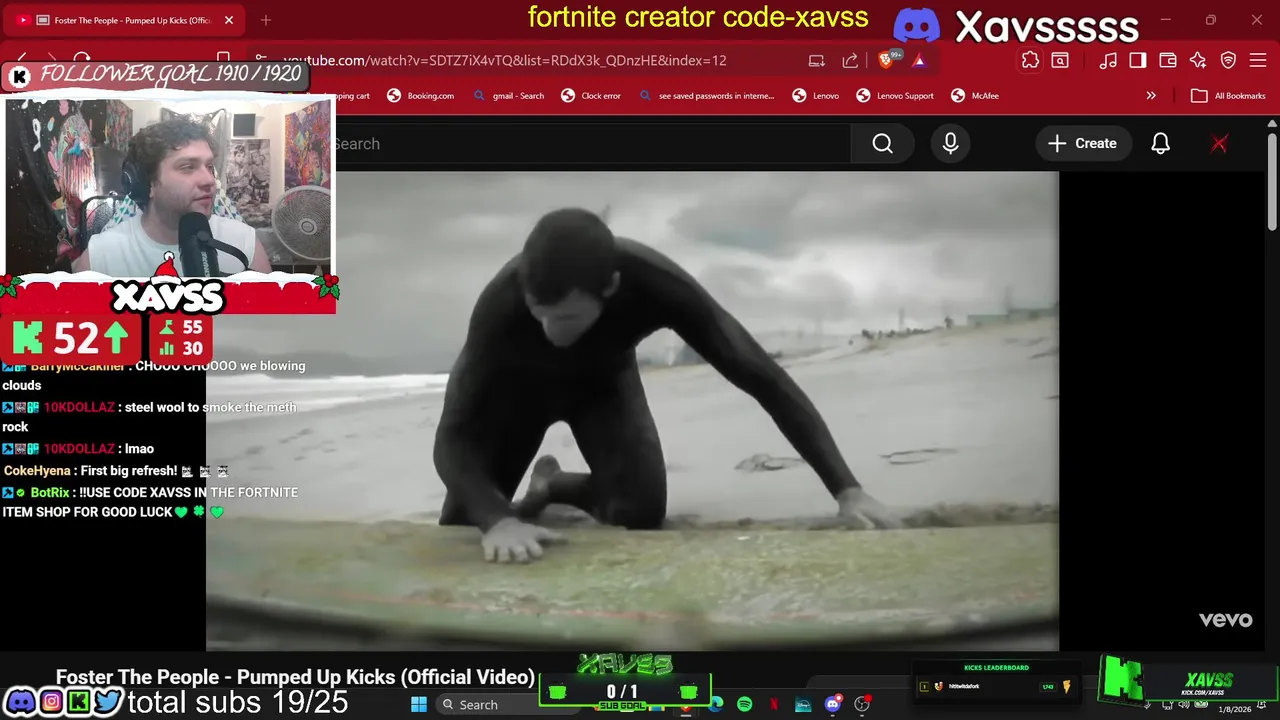Close the Foster The People browser tab
This screenshot has height=720, width=1280.
[x=228, y=20]
